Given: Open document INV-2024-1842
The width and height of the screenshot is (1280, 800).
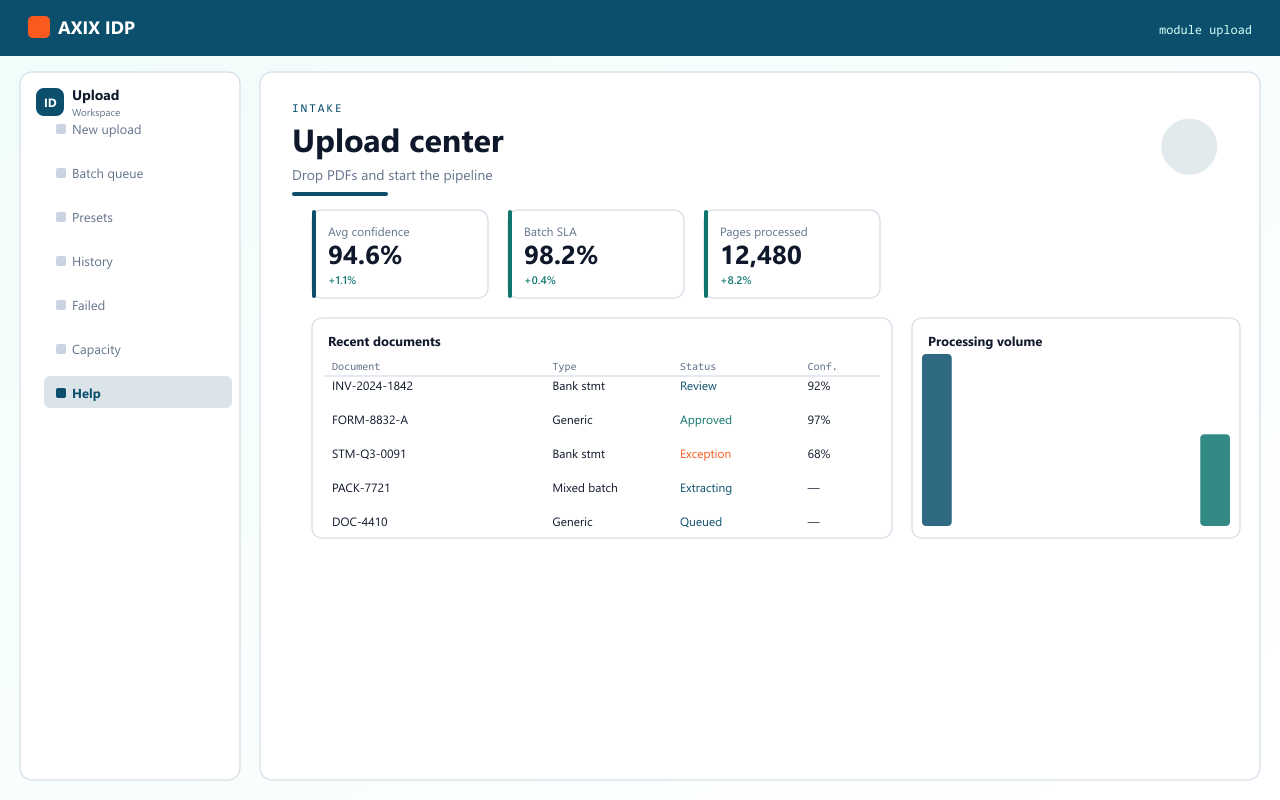Looking at the screenshot, I should pos(372,386).
